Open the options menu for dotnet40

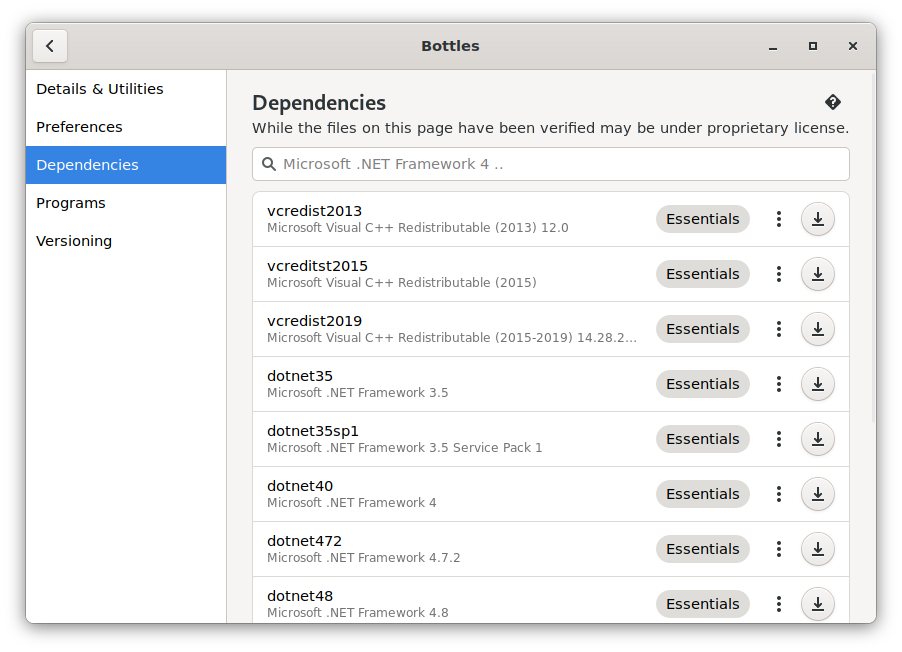[778, 493]
